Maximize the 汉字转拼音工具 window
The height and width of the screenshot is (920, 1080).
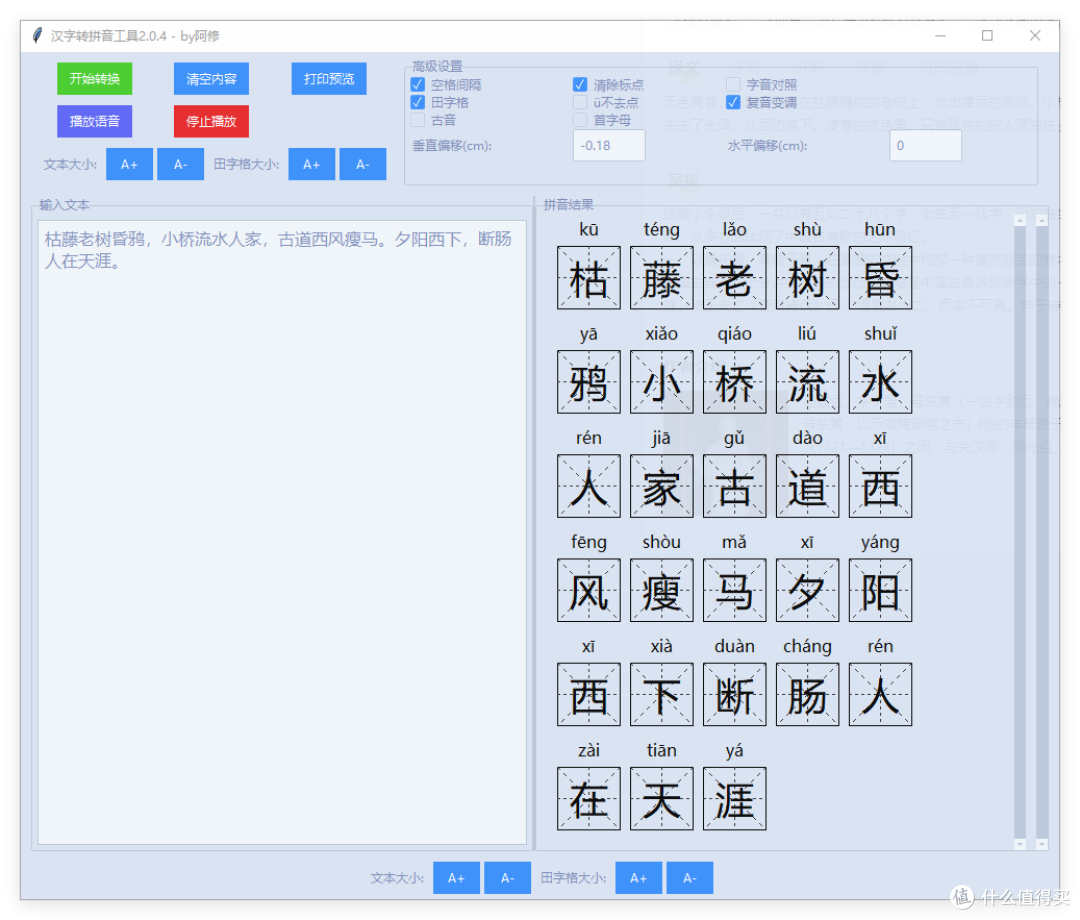coord(987,35)
